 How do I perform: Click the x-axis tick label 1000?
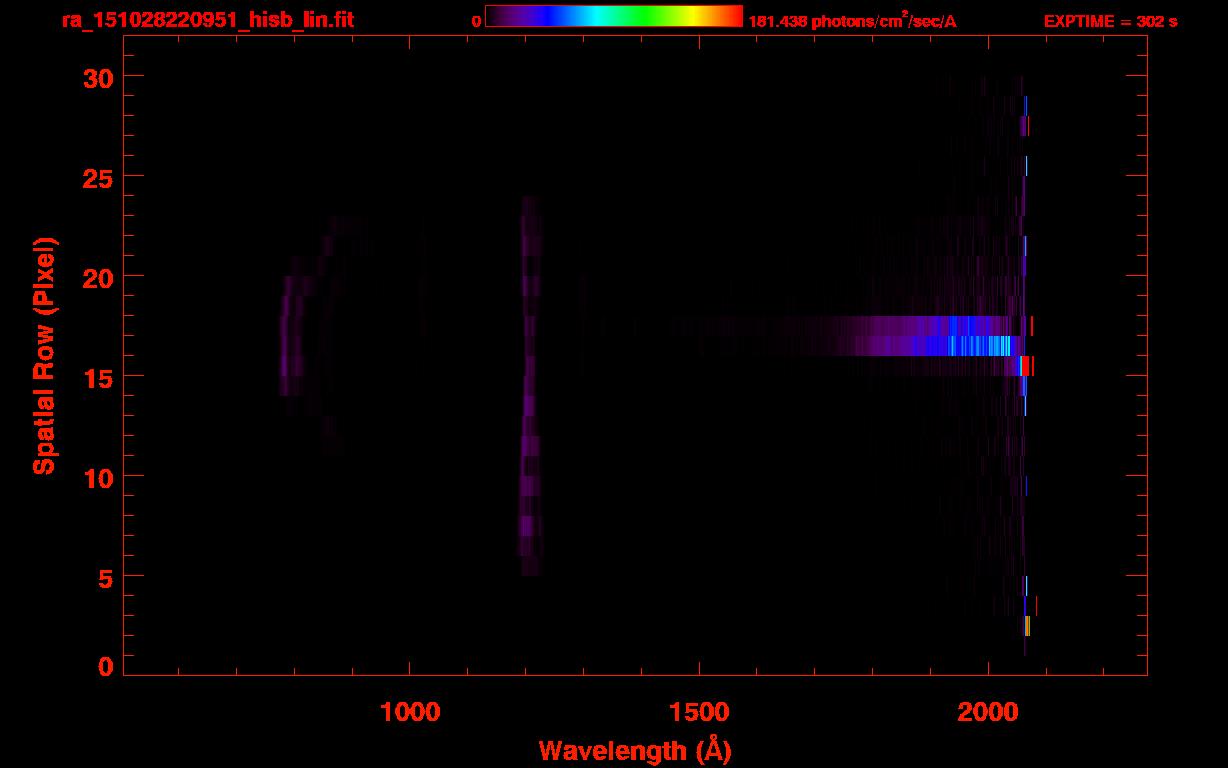pos(410,711)
